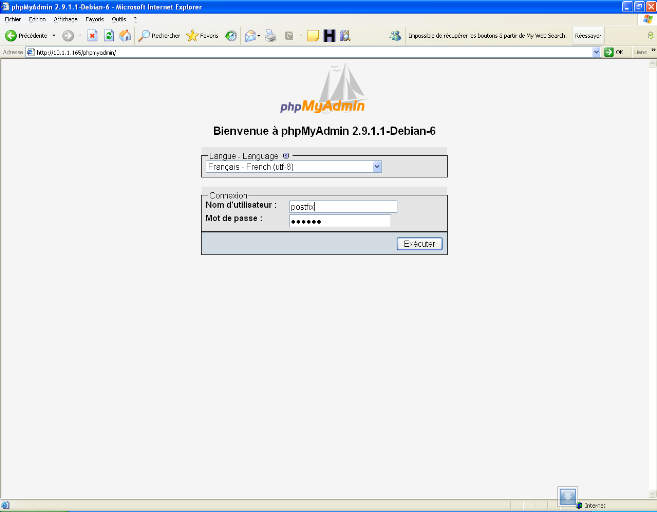The height and width of the screenshot is (512, 657).
Task: Click the Internet zone status indicator
Action: point(591,506)
